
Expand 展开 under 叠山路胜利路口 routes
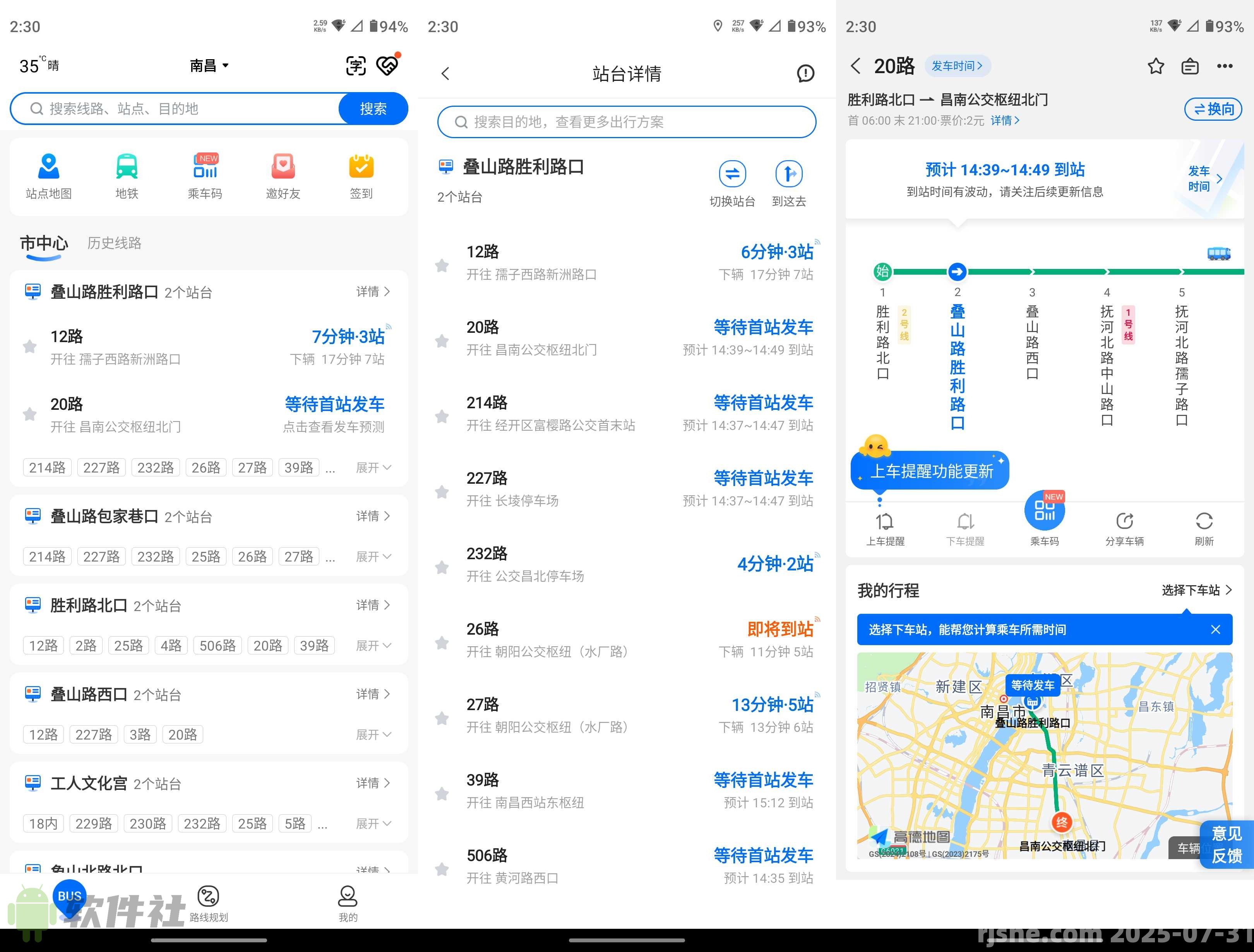tap(374, 467)
